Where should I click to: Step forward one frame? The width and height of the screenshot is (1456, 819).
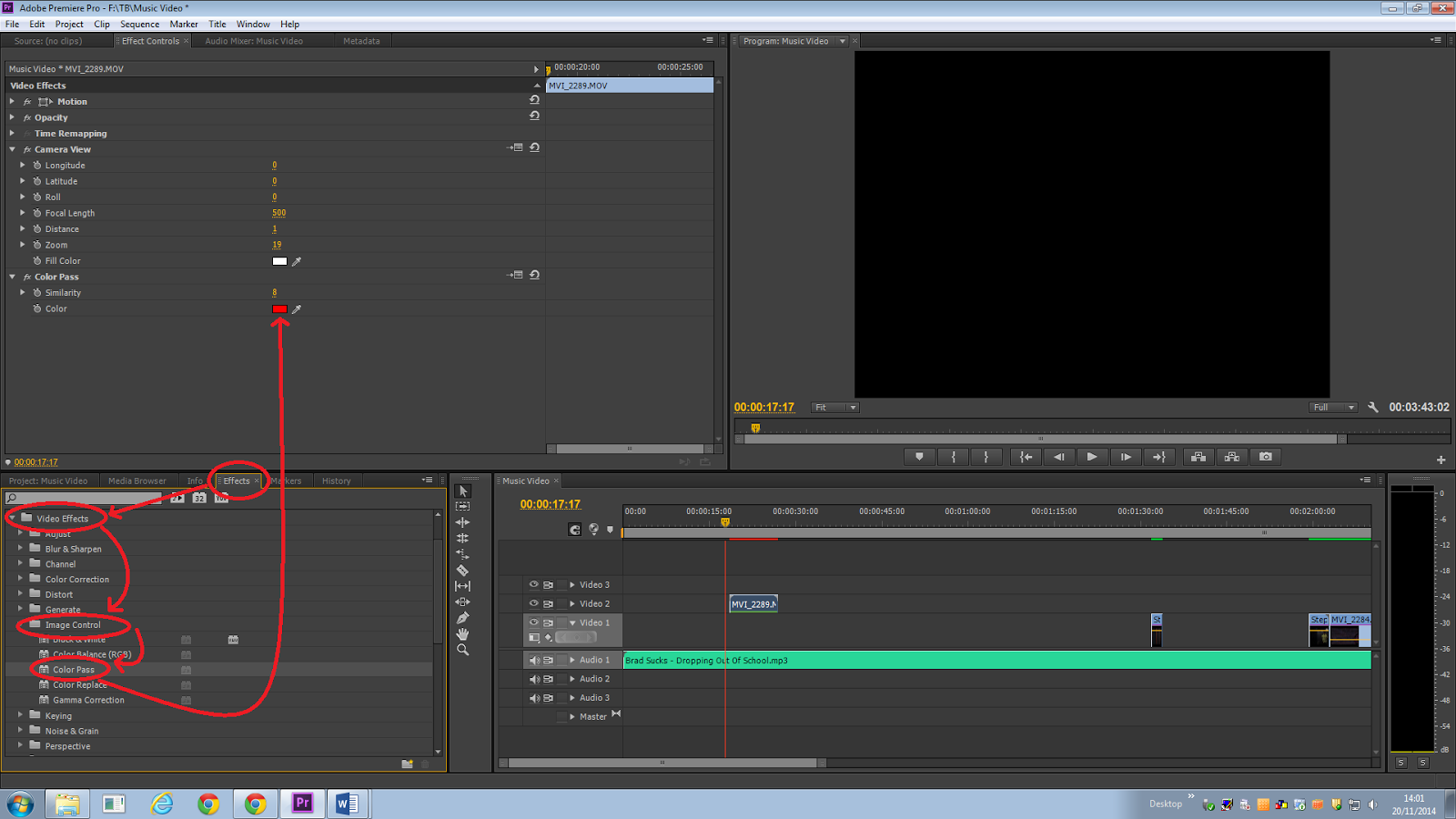pyautogui.click(x=1126, y=457)
